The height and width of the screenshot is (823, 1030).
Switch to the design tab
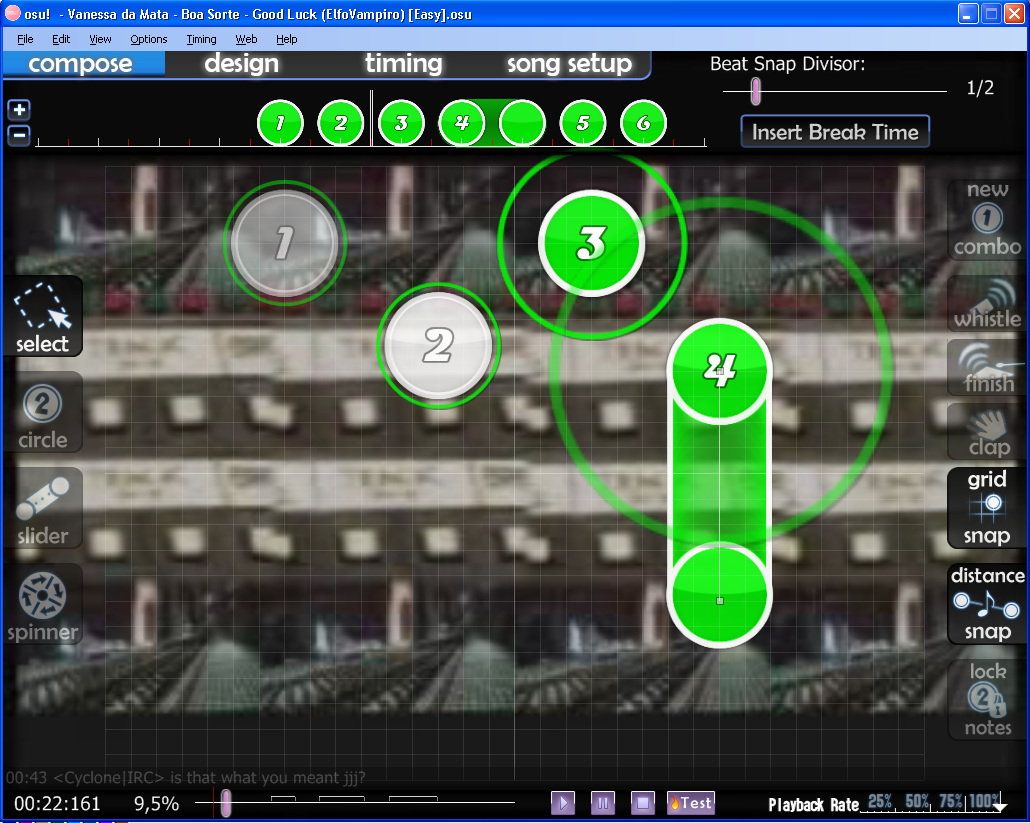tap(242, 64)
